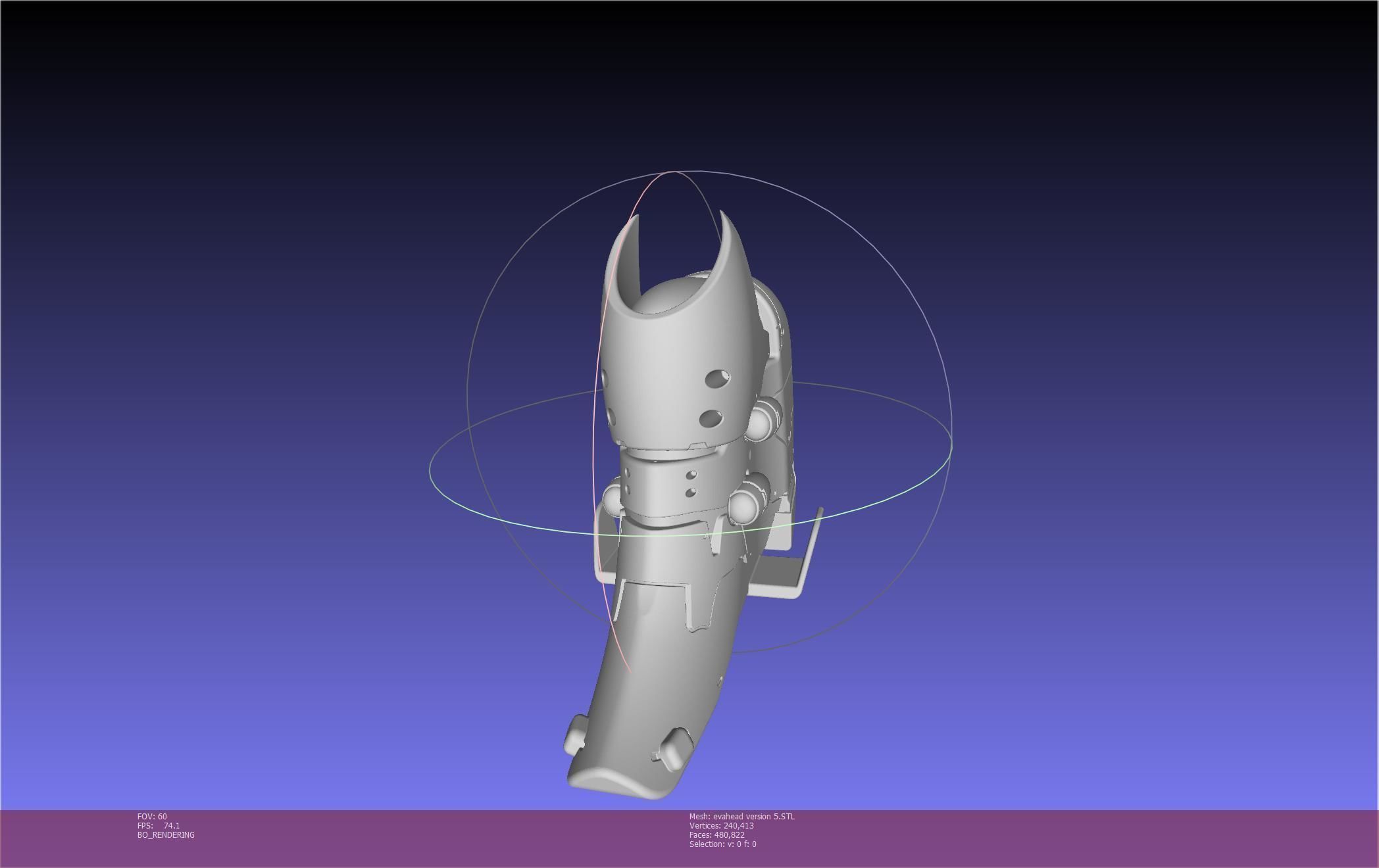The width and height of the screenshot is (1379, 868).
Task: Click the Mesh: evahead version 5.STL label
Action: click(x=741, y=816)
